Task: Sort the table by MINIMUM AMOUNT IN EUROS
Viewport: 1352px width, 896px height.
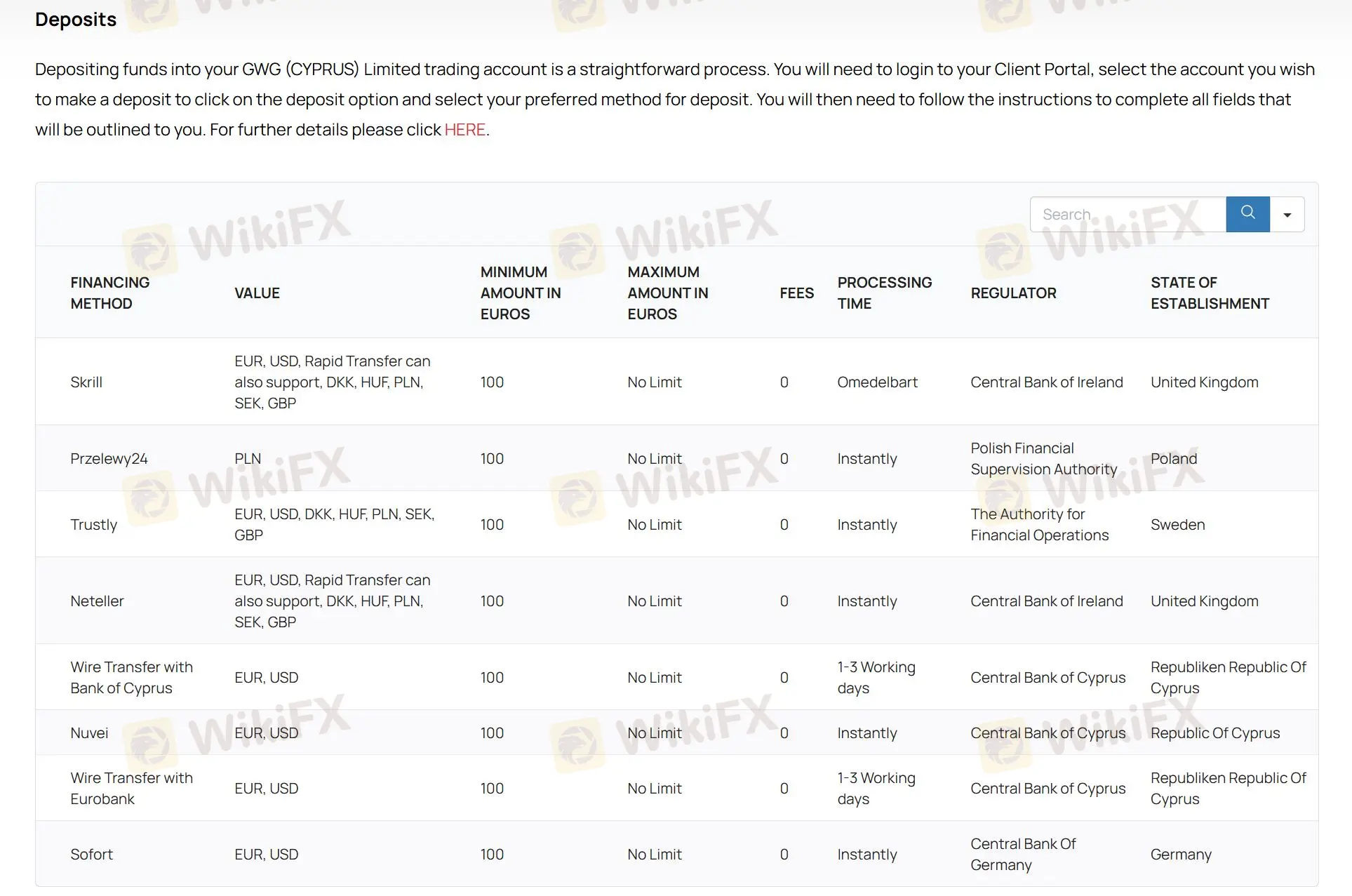Action: 521,293
